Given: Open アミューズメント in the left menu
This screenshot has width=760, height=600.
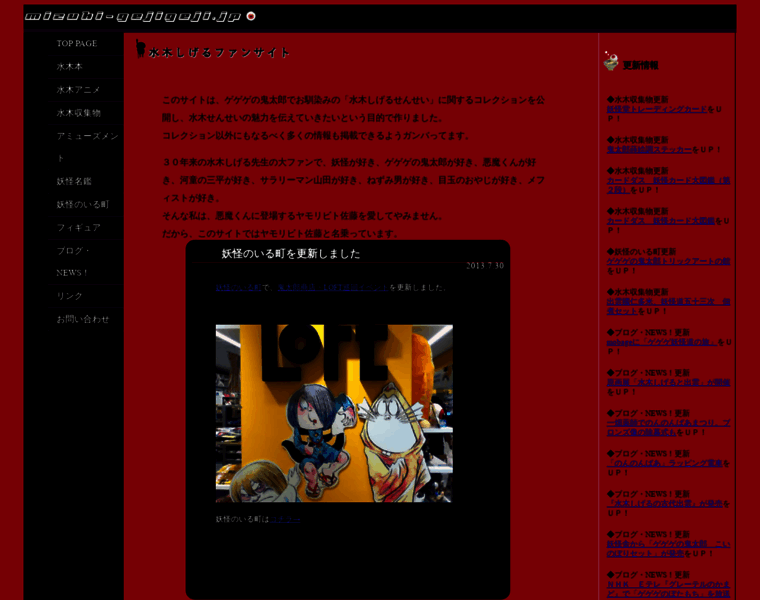Looking at the screenshot, I should [x=86, y=147].
